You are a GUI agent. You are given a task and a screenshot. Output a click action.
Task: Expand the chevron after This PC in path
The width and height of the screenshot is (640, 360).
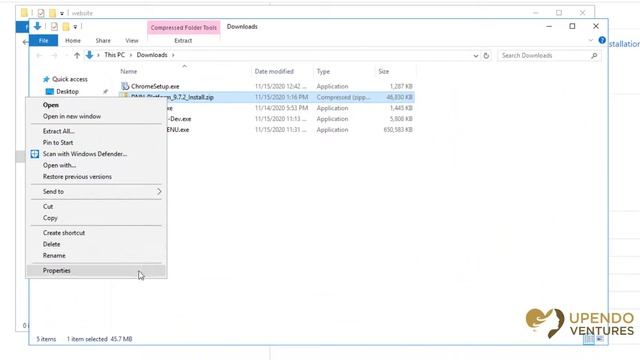click(x=131, y=55)
